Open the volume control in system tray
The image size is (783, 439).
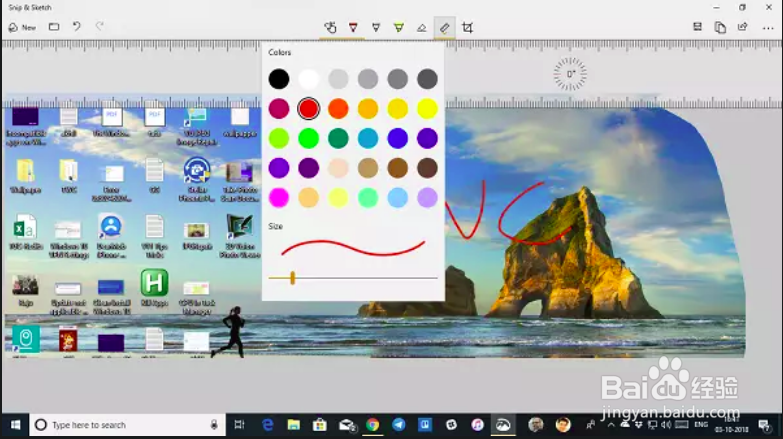[666, 425]
